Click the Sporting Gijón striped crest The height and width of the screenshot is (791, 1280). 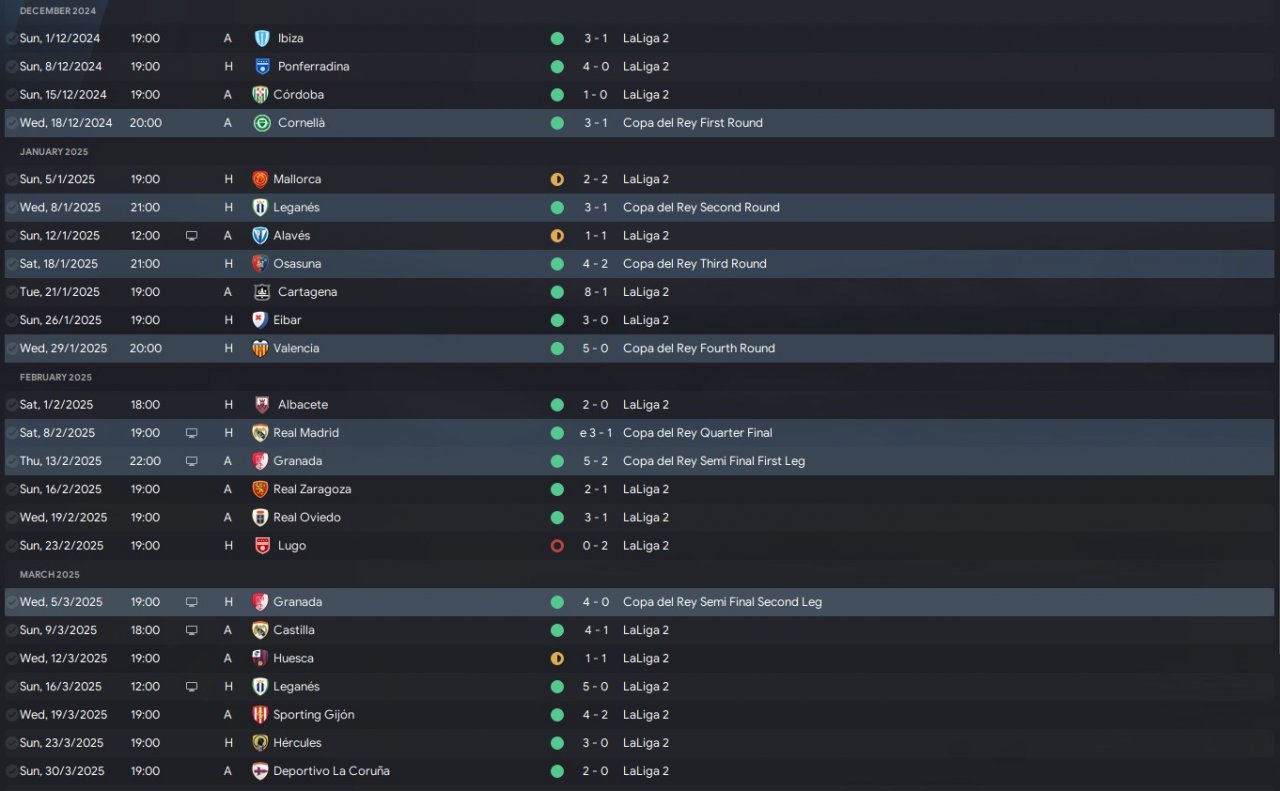[x=260, y=714]
